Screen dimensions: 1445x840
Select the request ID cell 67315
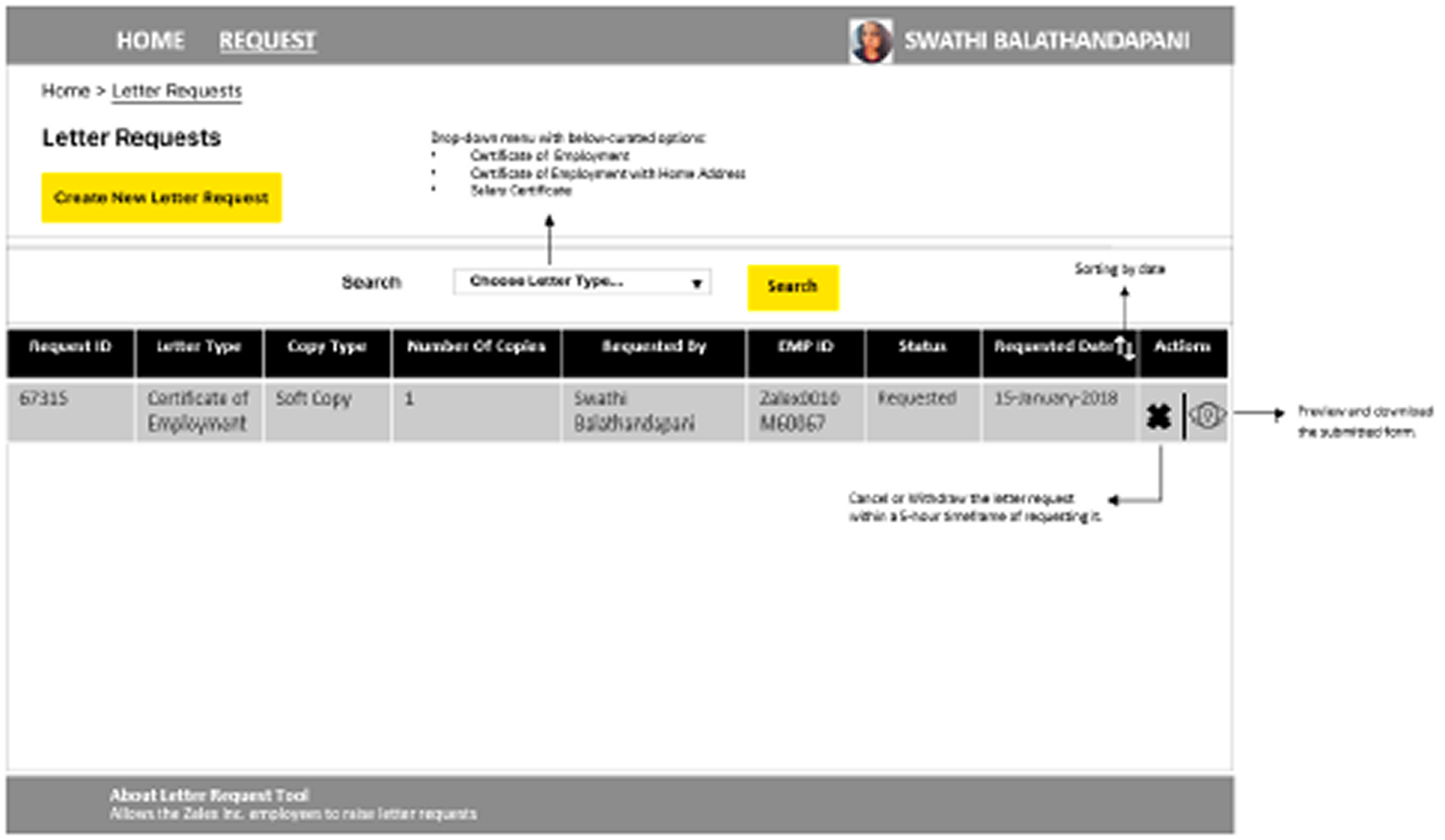point(71,412)
